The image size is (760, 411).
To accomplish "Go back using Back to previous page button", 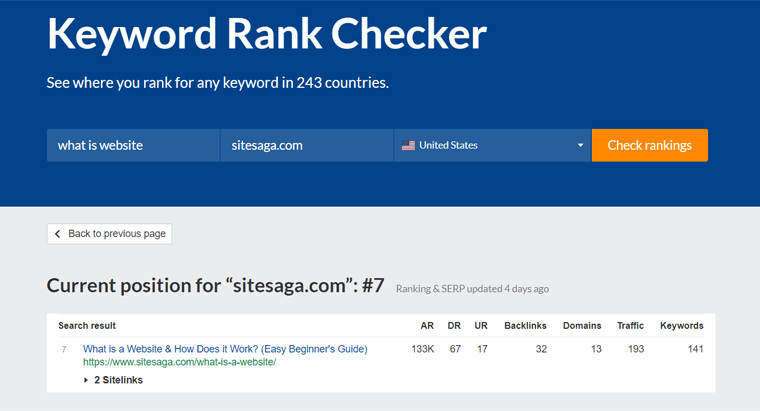I will click(x=110, y=234).
